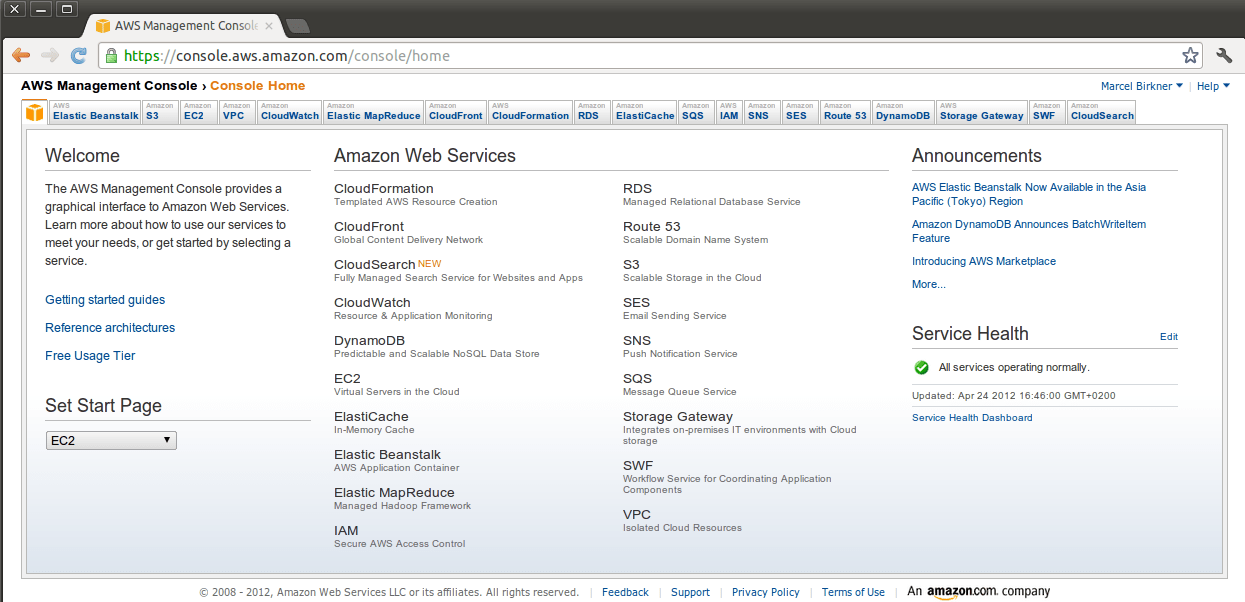The width and height of the screenshot is (1245, 602).
Task: Click the browser back arrow
Action: tap(21, 56)
